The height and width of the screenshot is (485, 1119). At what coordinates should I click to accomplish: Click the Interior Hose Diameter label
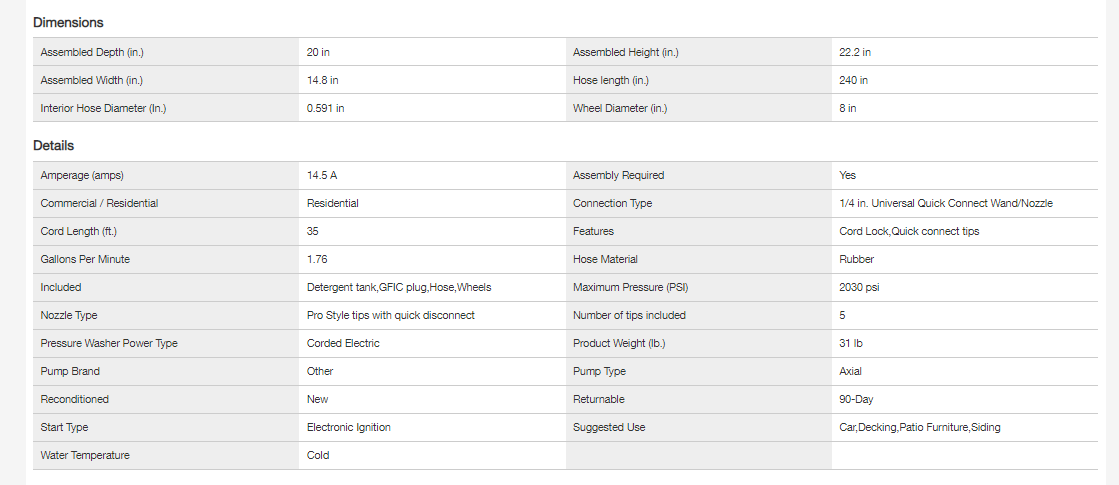[103, 108]
